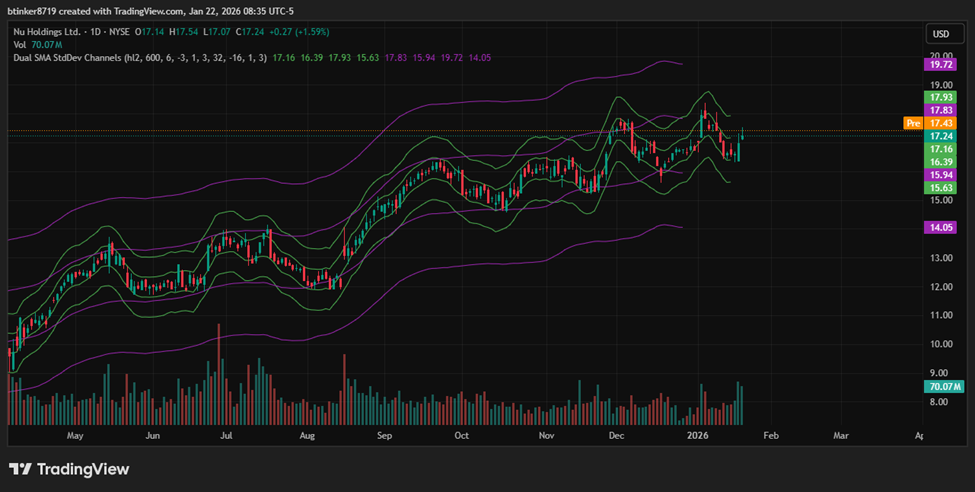Click the May label on time axis
Image resolution: width=975 pixels, height=492 pixels.
click(74, 436)
